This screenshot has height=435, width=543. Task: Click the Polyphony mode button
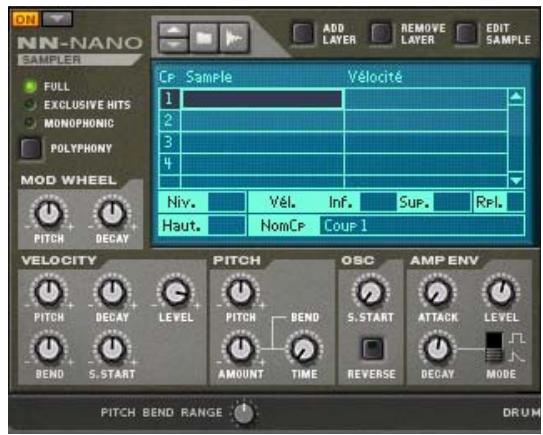31,149
